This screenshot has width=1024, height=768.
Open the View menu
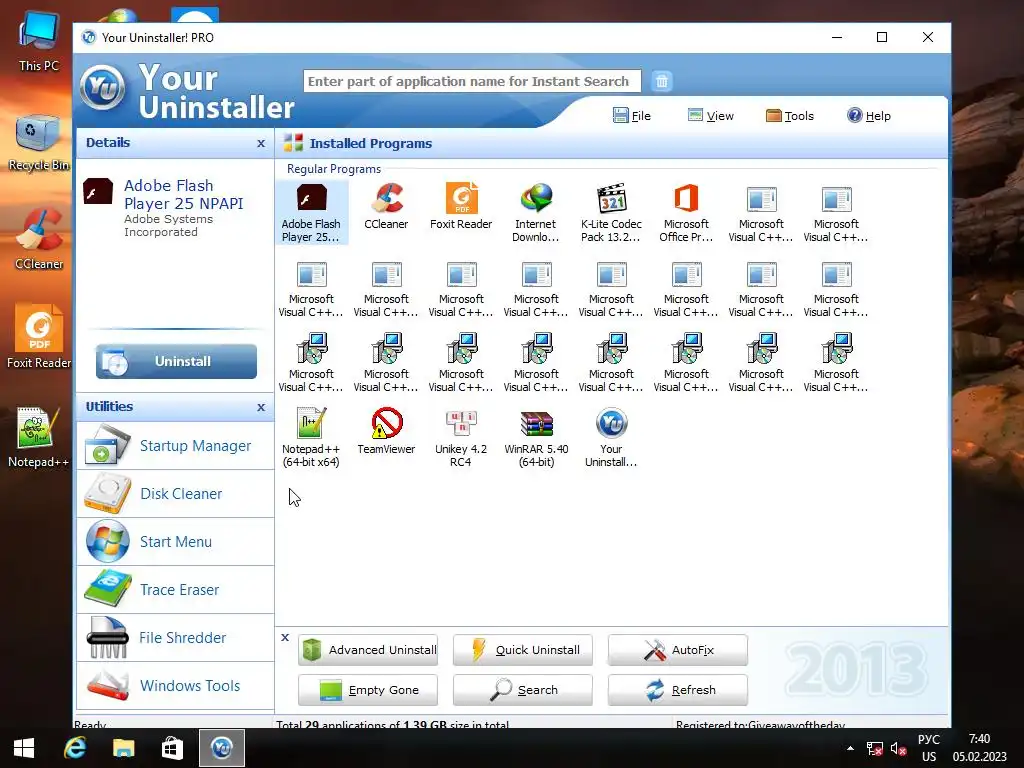(x=711, y=116)
